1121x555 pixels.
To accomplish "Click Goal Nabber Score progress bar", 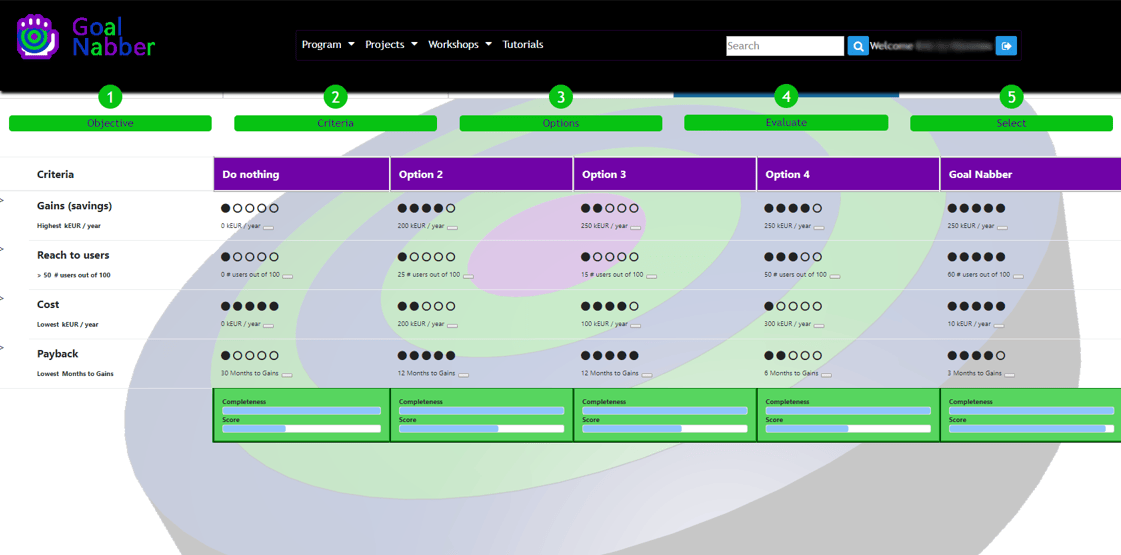I will click(x=1032, y=428).
